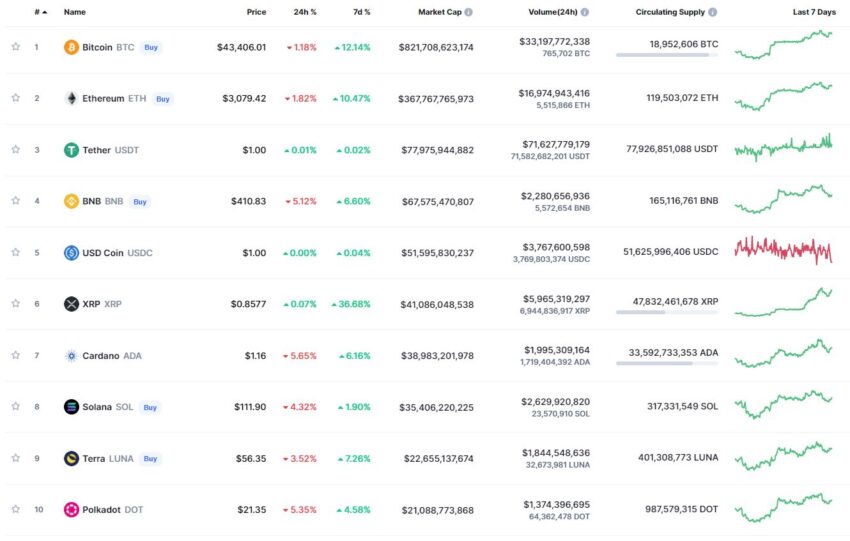Sort by Market Cap column header
The image size is (850, 541).
click(440, 12)
